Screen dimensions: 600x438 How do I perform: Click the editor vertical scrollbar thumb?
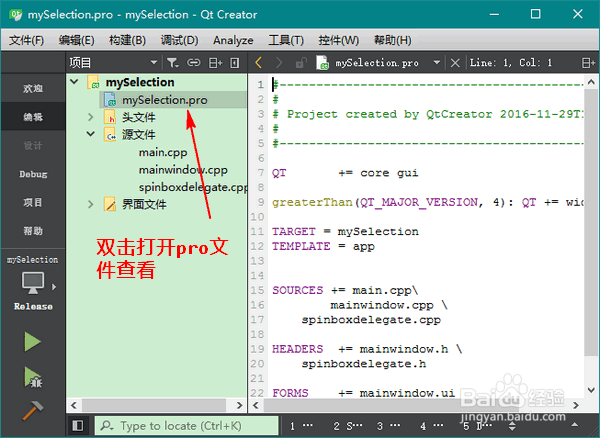(591, 222)
